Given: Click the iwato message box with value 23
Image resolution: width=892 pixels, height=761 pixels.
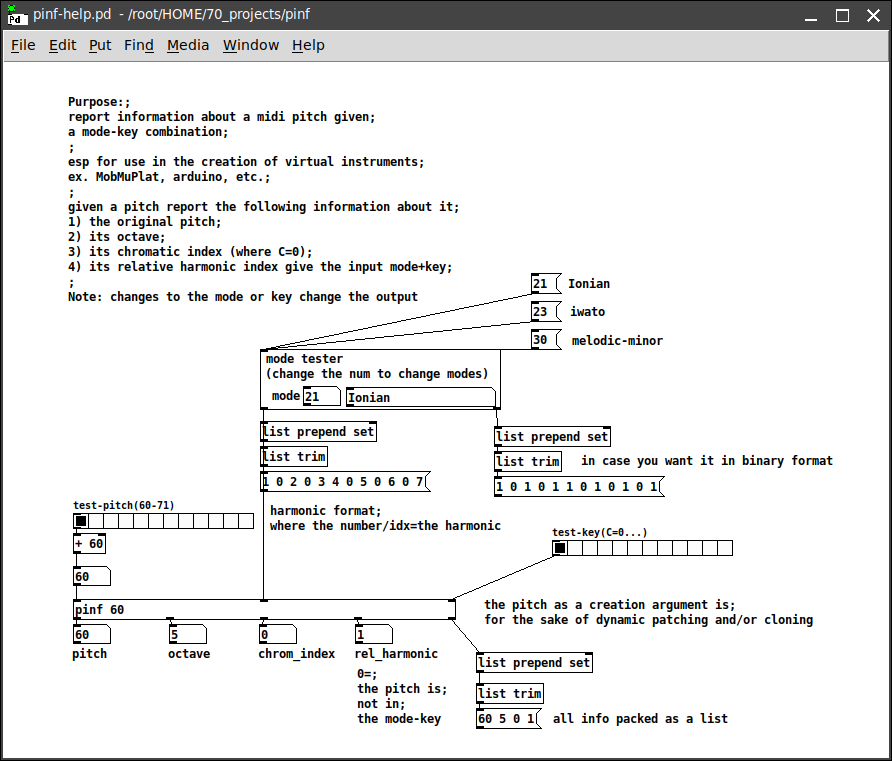Looking at the screenshot, I should click(x=546, y=312).
